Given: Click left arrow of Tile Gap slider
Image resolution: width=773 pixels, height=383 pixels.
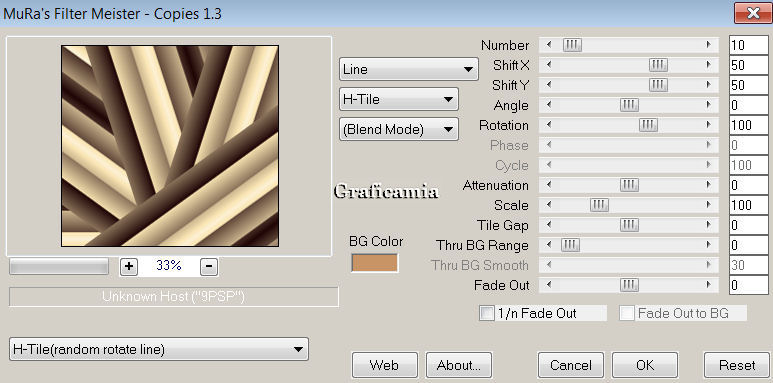Looking at the screenshot, I should click(x=549, y=225).
